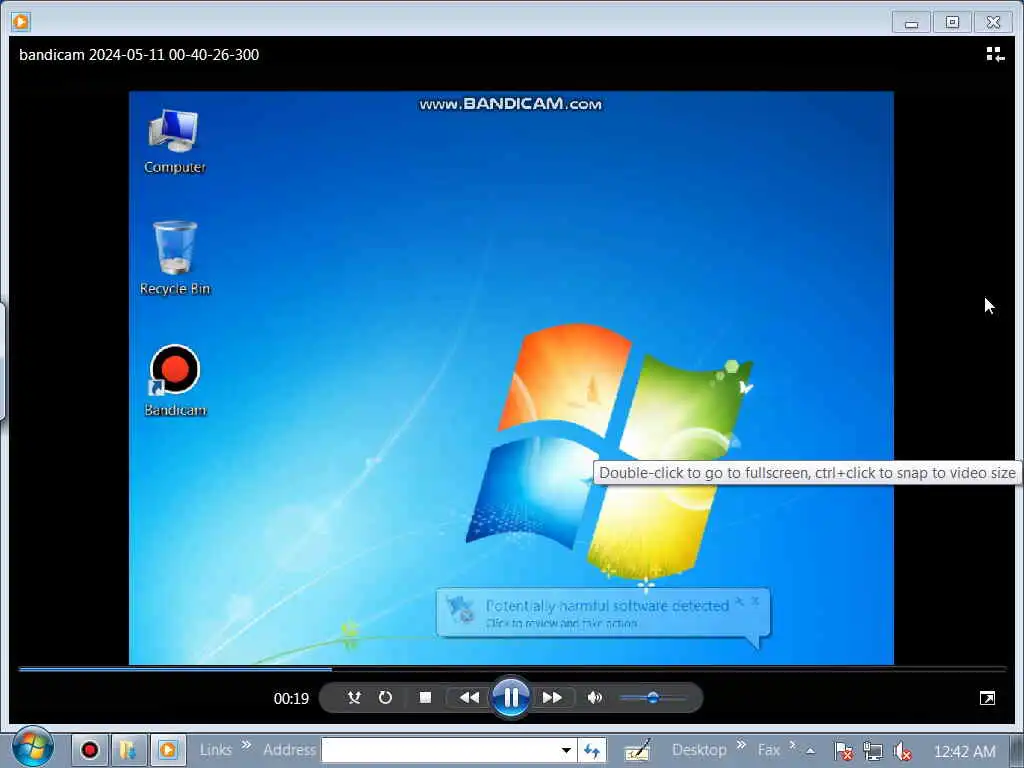Viewport: 1024px width, 768px height.
Task: Click the Bandicam shortcut in the video
Action: pos(174,381)
